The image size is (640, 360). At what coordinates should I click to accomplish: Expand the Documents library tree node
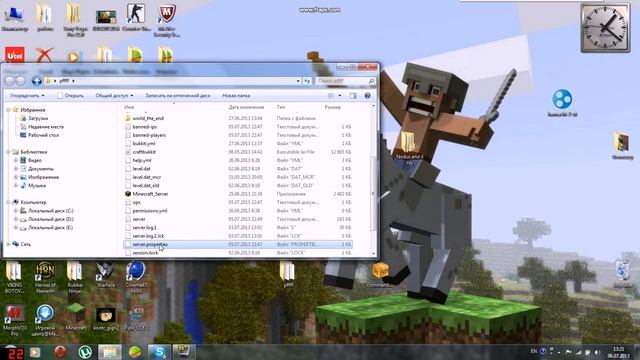pyautogui.click(x=16, y=169)
